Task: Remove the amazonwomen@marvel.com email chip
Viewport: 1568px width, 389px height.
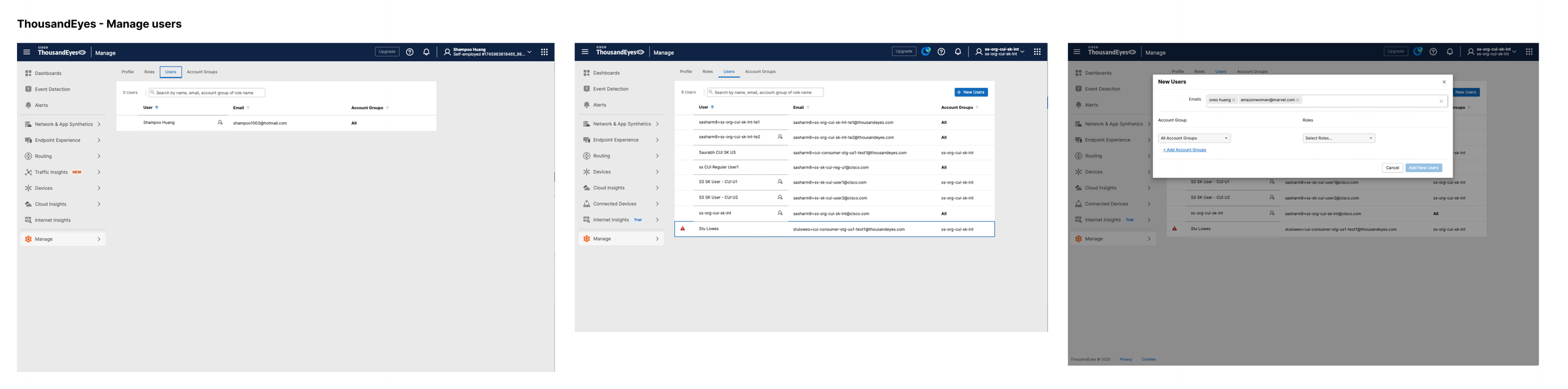Action: coord(1298,100)
